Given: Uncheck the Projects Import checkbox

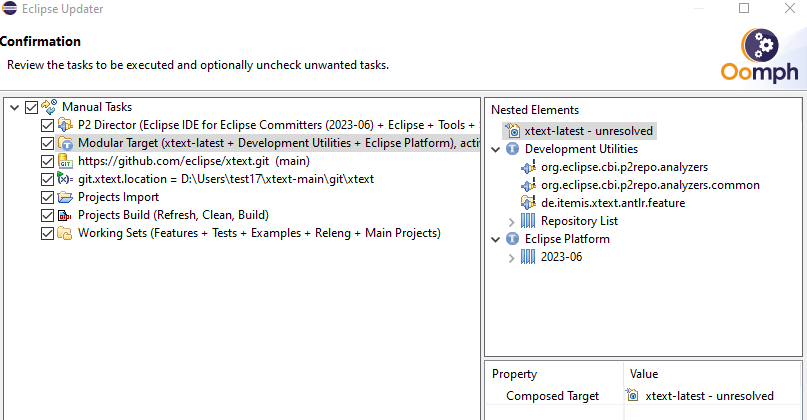Looking at the screenshot, I should coord(47,197).
